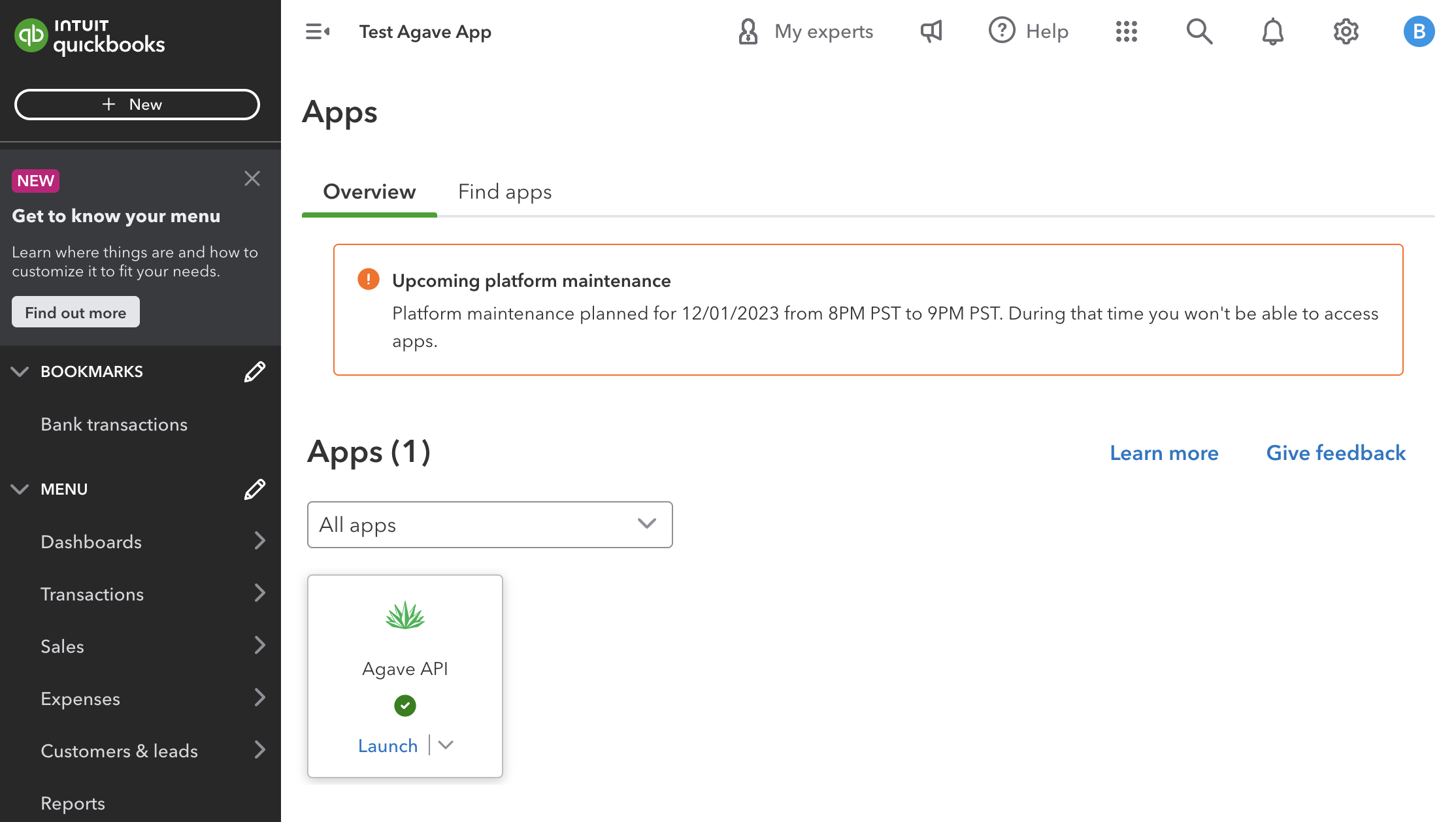Click the Agave API green checkmark status
Viewport: 1456px width, 822px height.
pos(405,706)
